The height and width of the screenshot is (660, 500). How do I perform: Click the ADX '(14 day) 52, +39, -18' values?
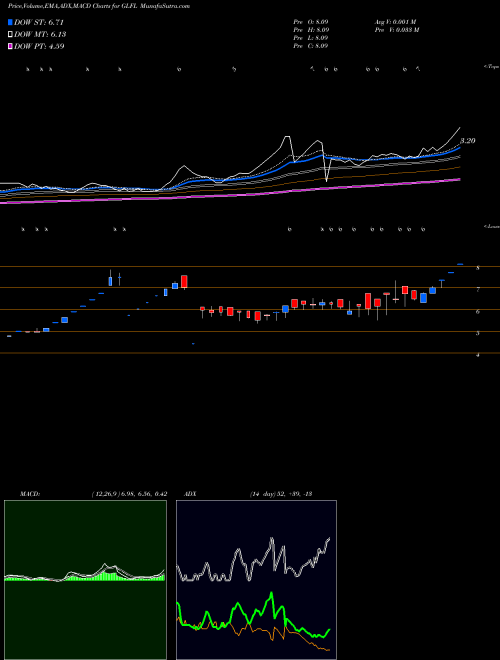[281, 494]
